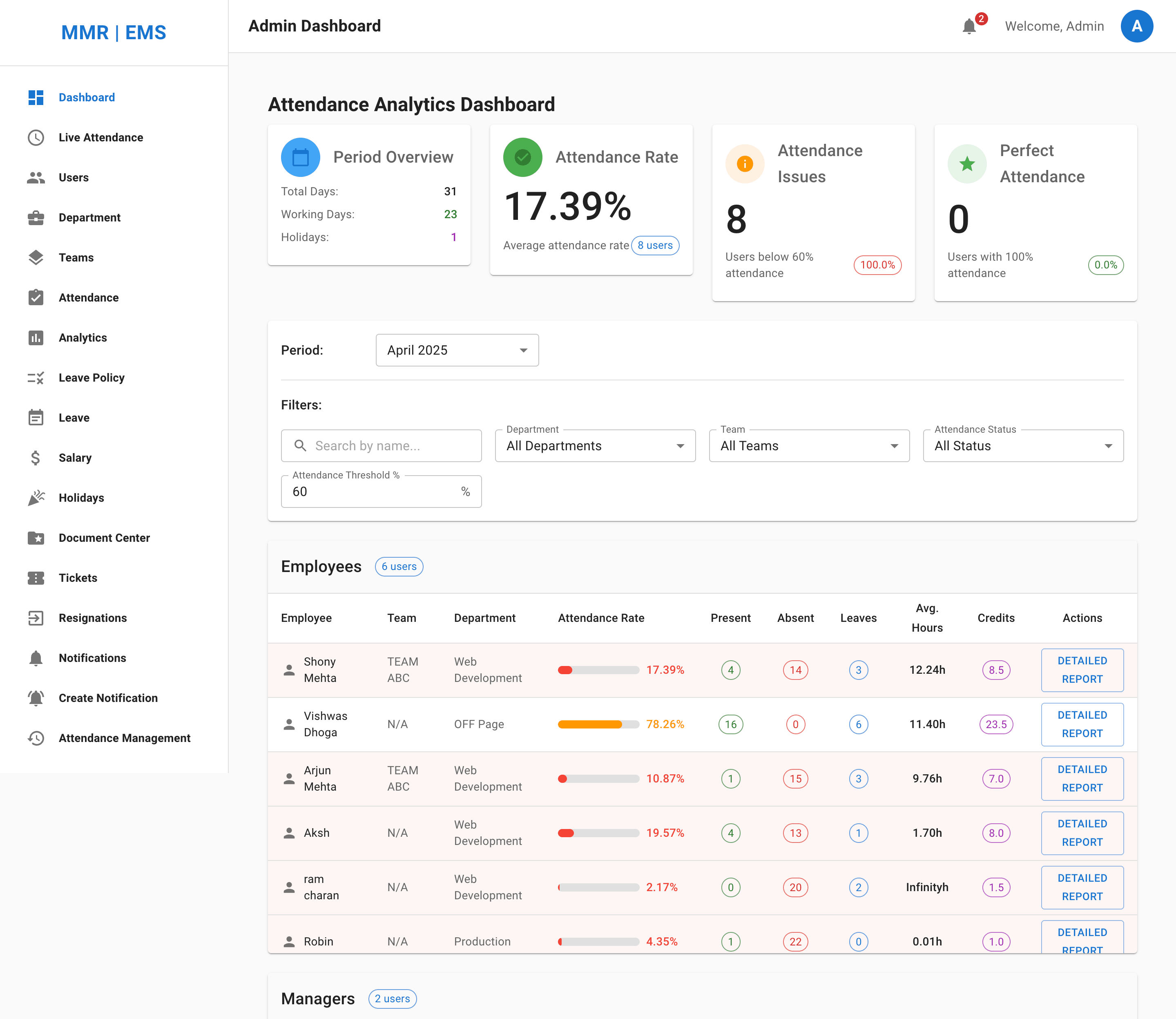
Task: Open the April 2025 period dropdown
Action: coord(457,350)
